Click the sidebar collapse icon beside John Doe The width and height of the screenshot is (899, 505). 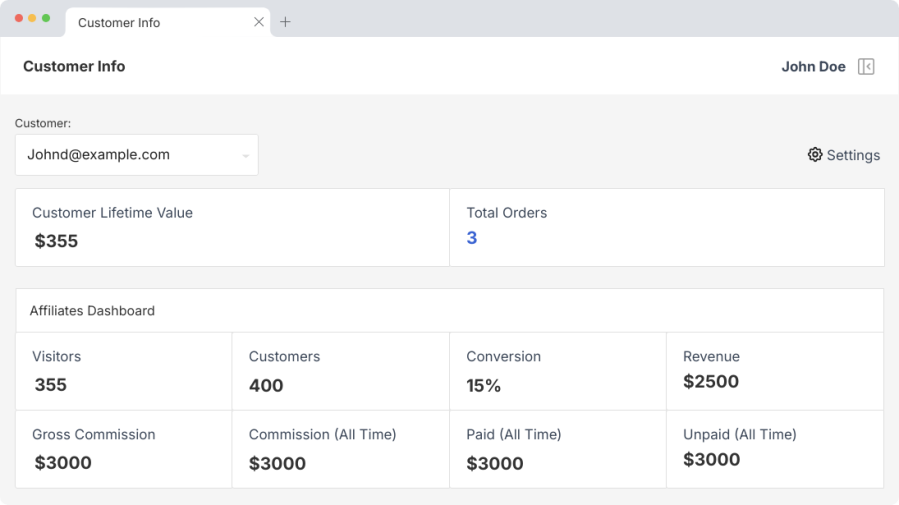pos(866,67)
